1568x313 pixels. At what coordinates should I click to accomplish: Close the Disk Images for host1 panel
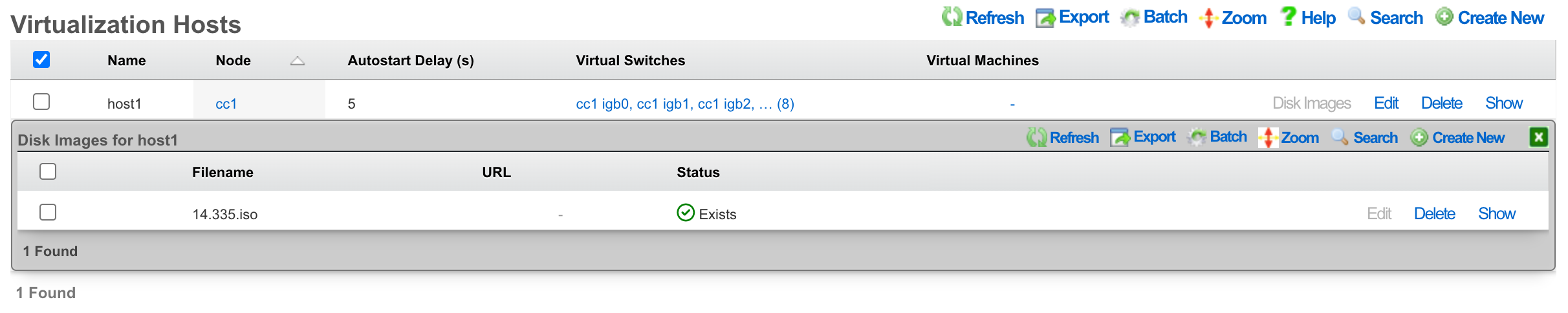tap(1538, 137)
